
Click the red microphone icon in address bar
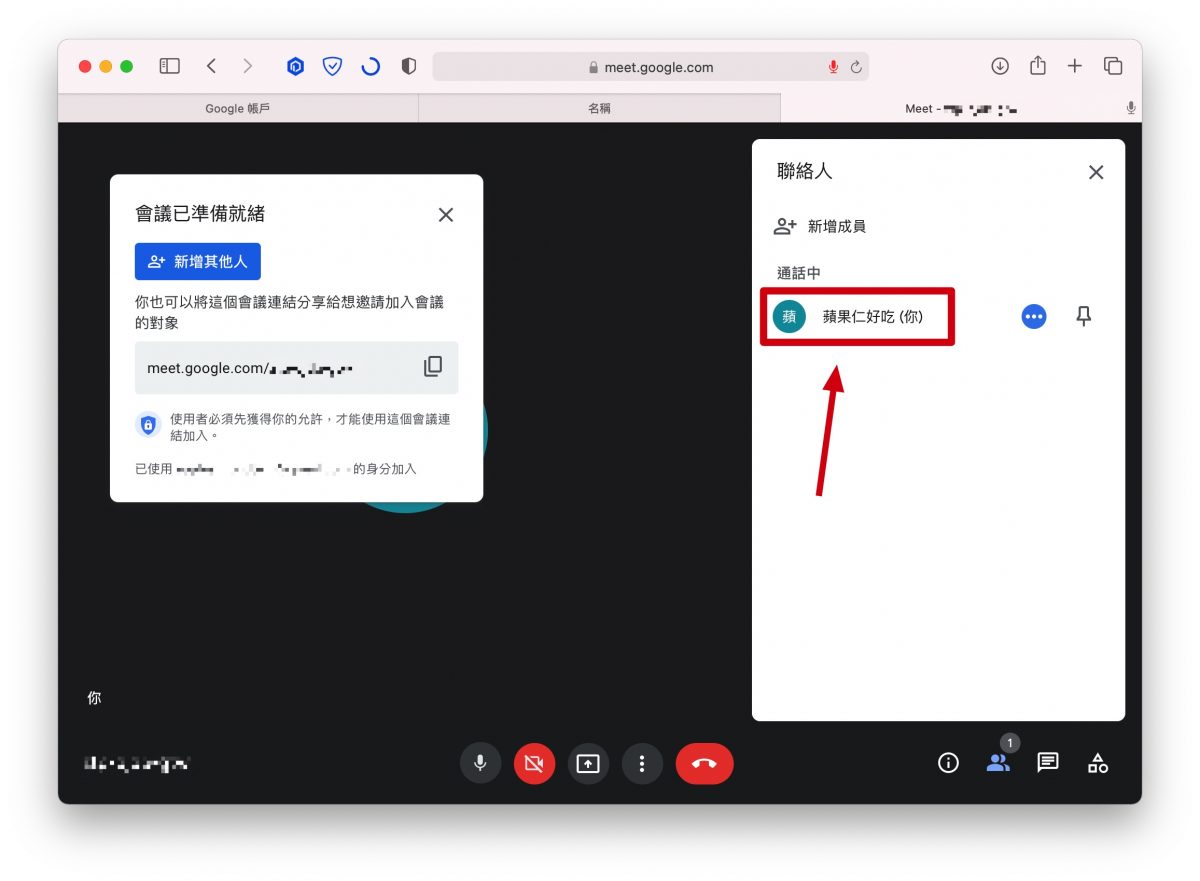pos(833,67)
